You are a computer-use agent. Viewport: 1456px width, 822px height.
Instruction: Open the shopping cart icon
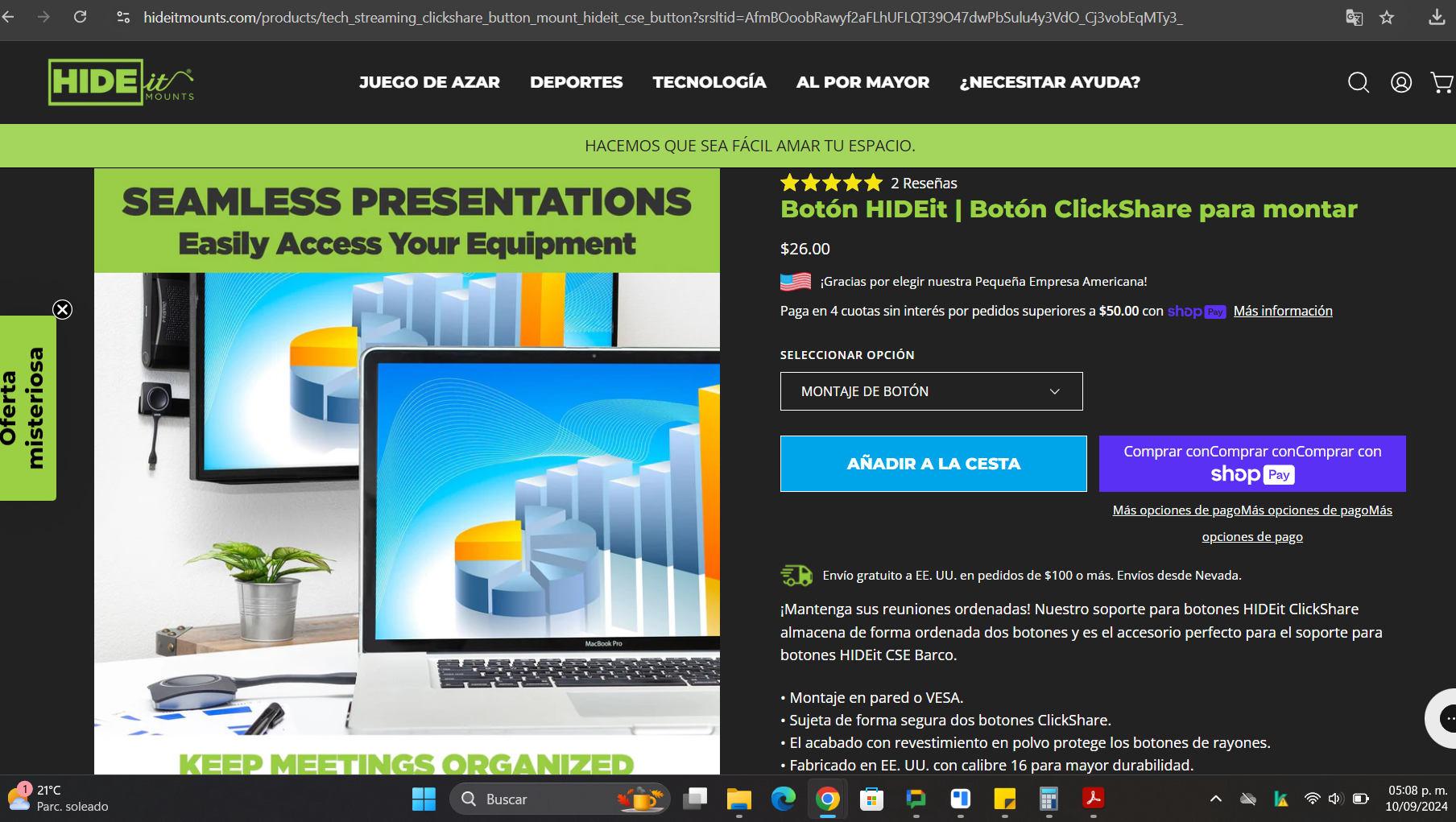(x=1442, y=82)
